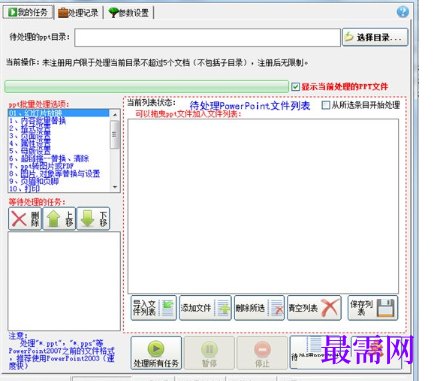Click the green processing progress bar
Screen dimensions: 433x381
(146, 86)
